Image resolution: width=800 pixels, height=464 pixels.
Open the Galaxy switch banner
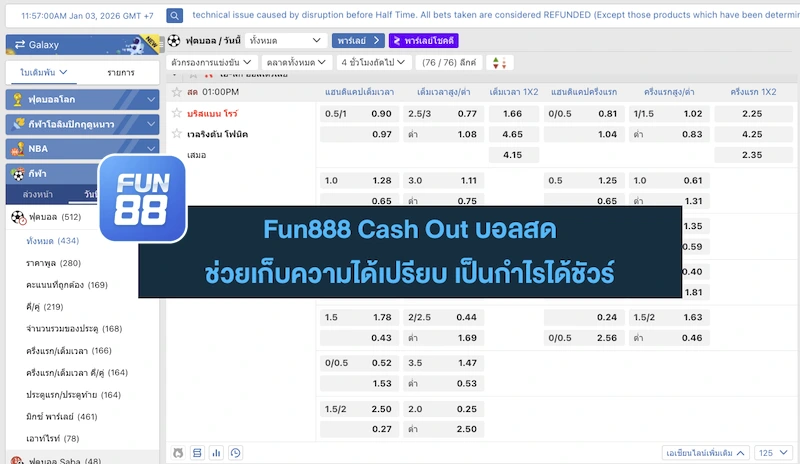[82, 45]
